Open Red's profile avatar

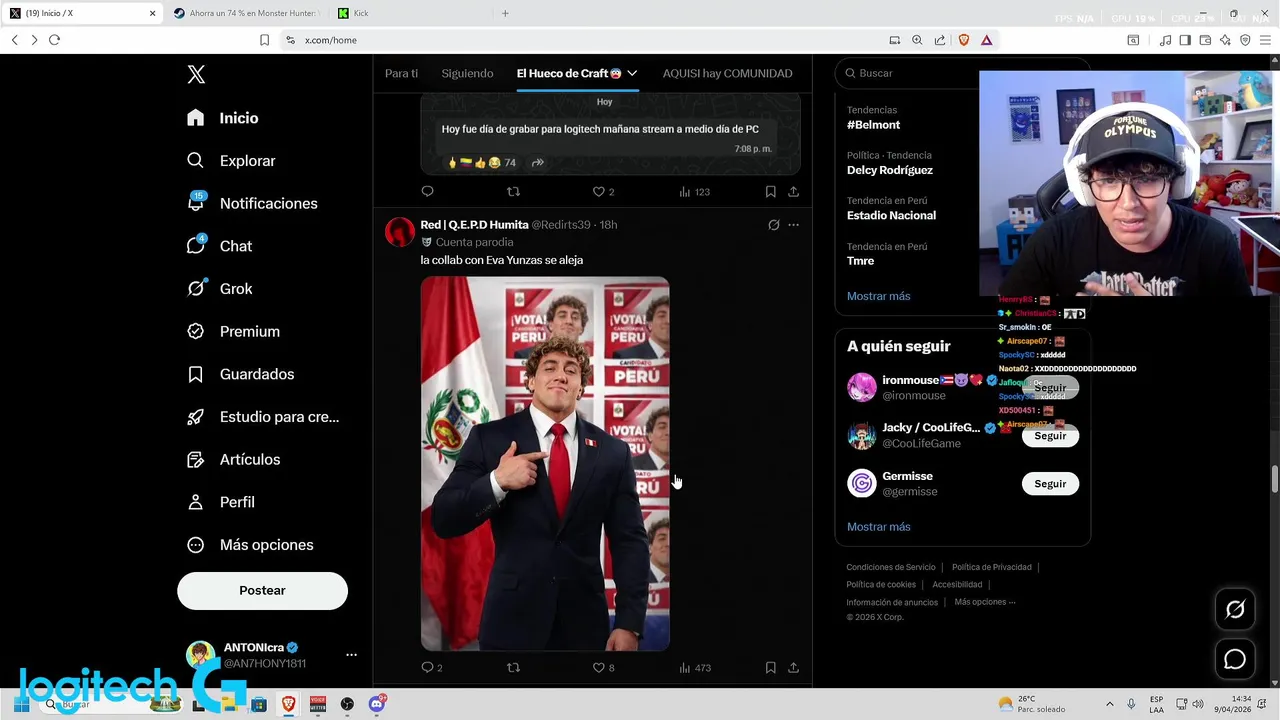[x=400, y=232]
